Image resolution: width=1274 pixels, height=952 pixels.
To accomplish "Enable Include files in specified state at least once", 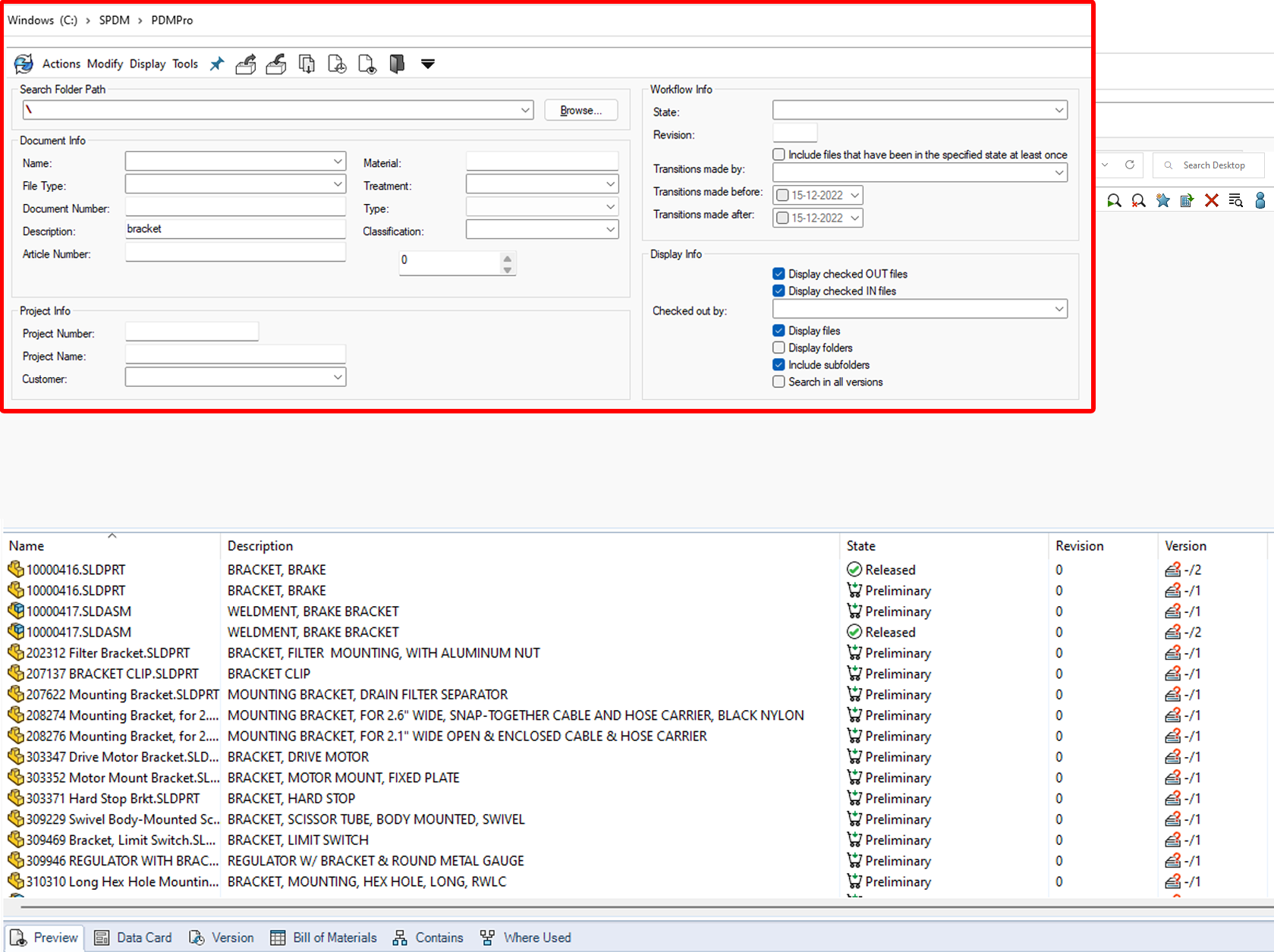I will point(779,155).
